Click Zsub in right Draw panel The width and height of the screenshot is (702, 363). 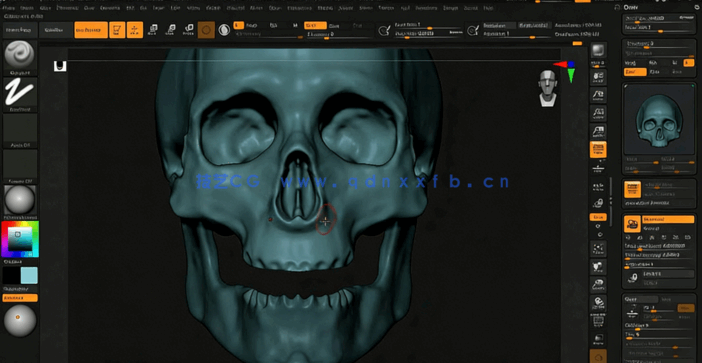654,71
